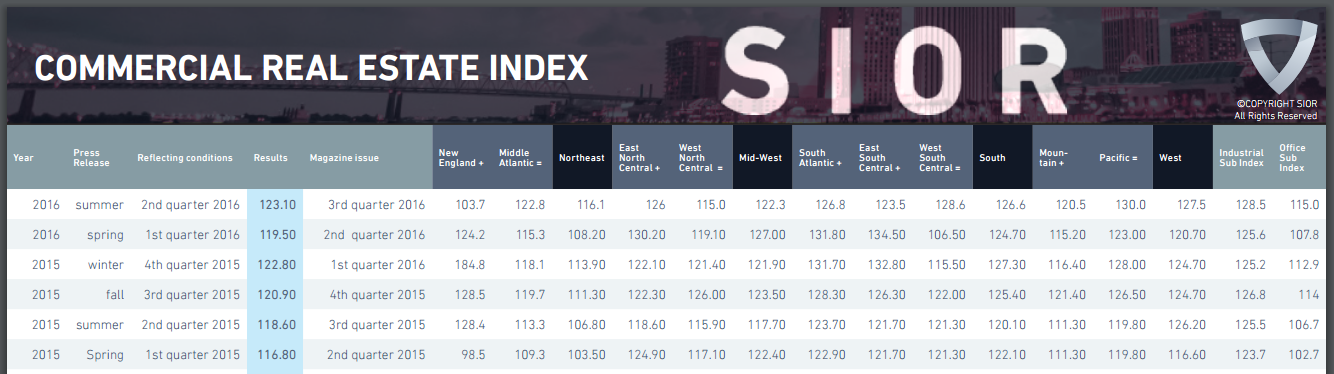Click the 'winter' press release cell
1334x374 pixels.
coord(105,265)
